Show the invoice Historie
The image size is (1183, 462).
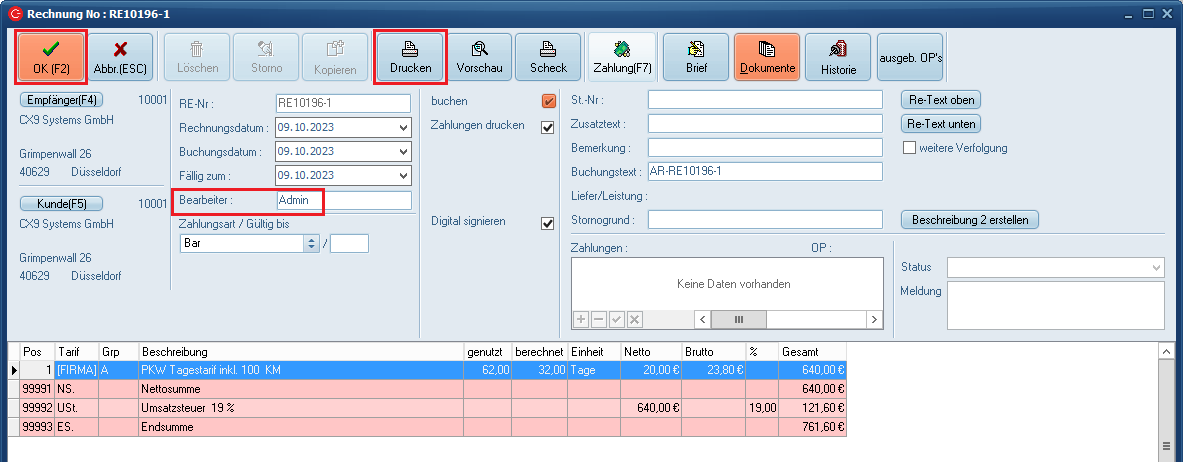click(x=838, y=56)
